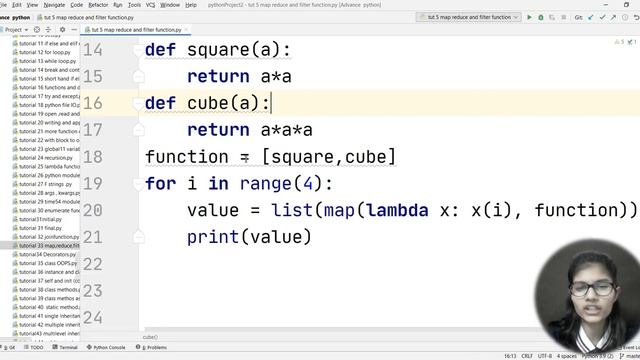Click the horizontal scrollbar under the editor
The height and width of the screenshot is (360, 640).
point(341,329)
